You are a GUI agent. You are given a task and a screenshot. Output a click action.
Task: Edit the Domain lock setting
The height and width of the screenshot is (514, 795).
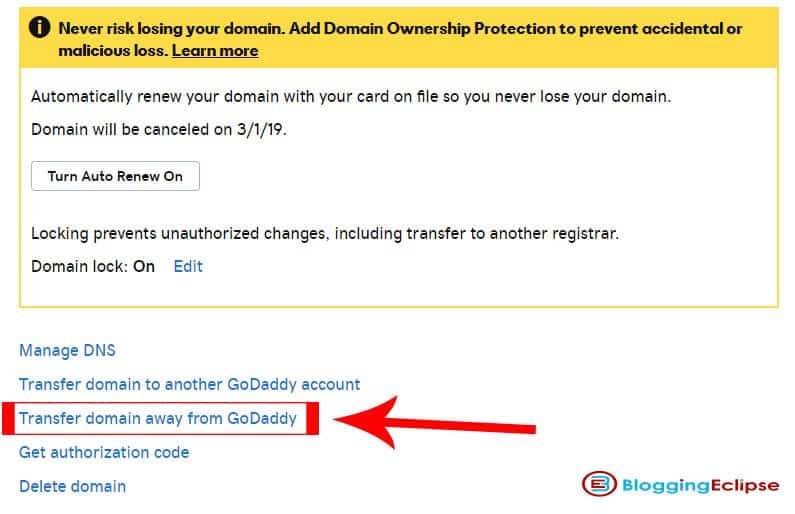coord(188,266)
